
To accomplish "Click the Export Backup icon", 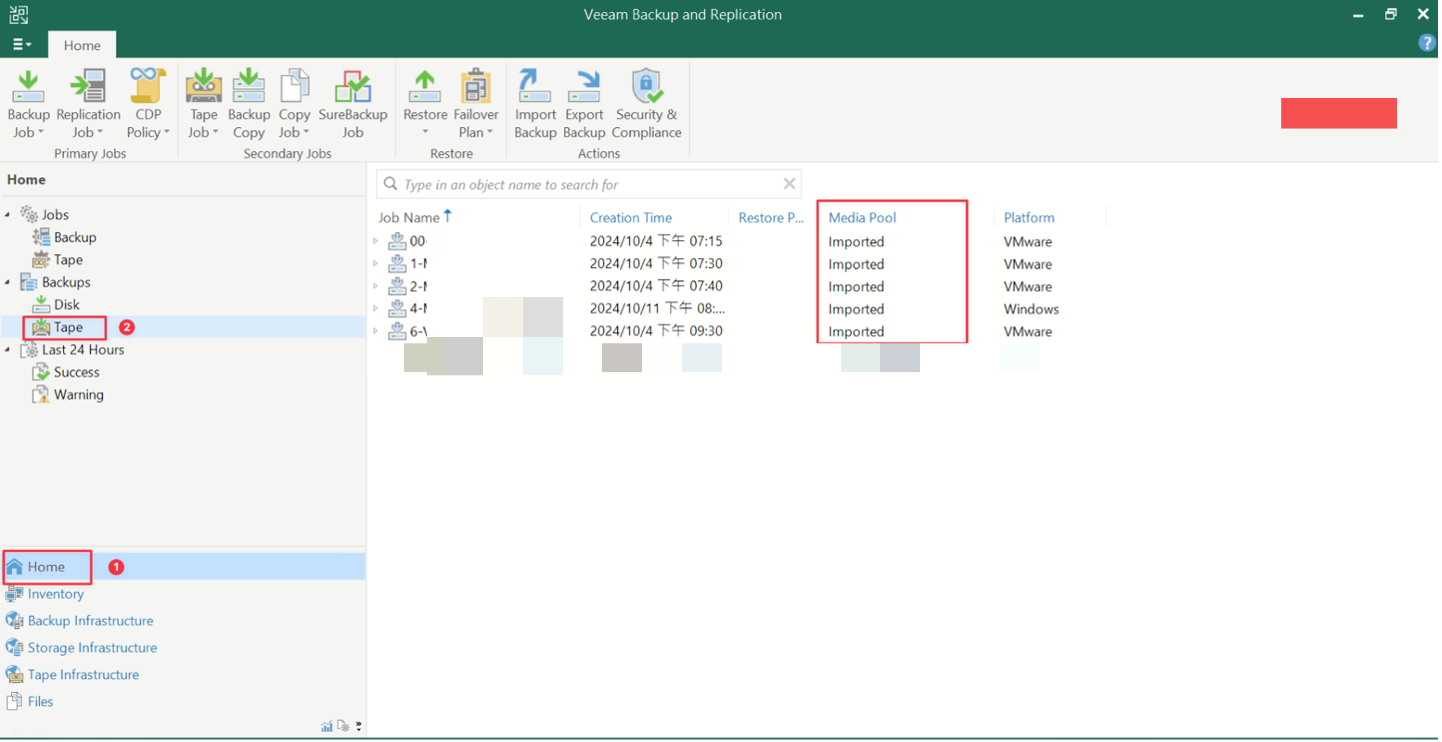I will (x=584, y=86).
